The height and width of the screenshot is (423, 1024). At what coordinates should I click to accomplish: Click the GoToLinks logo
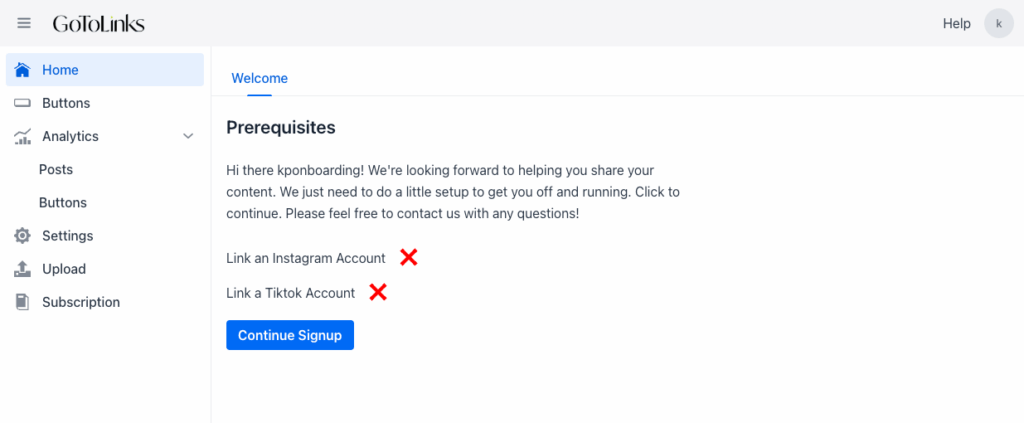click(x=98, y=23)
